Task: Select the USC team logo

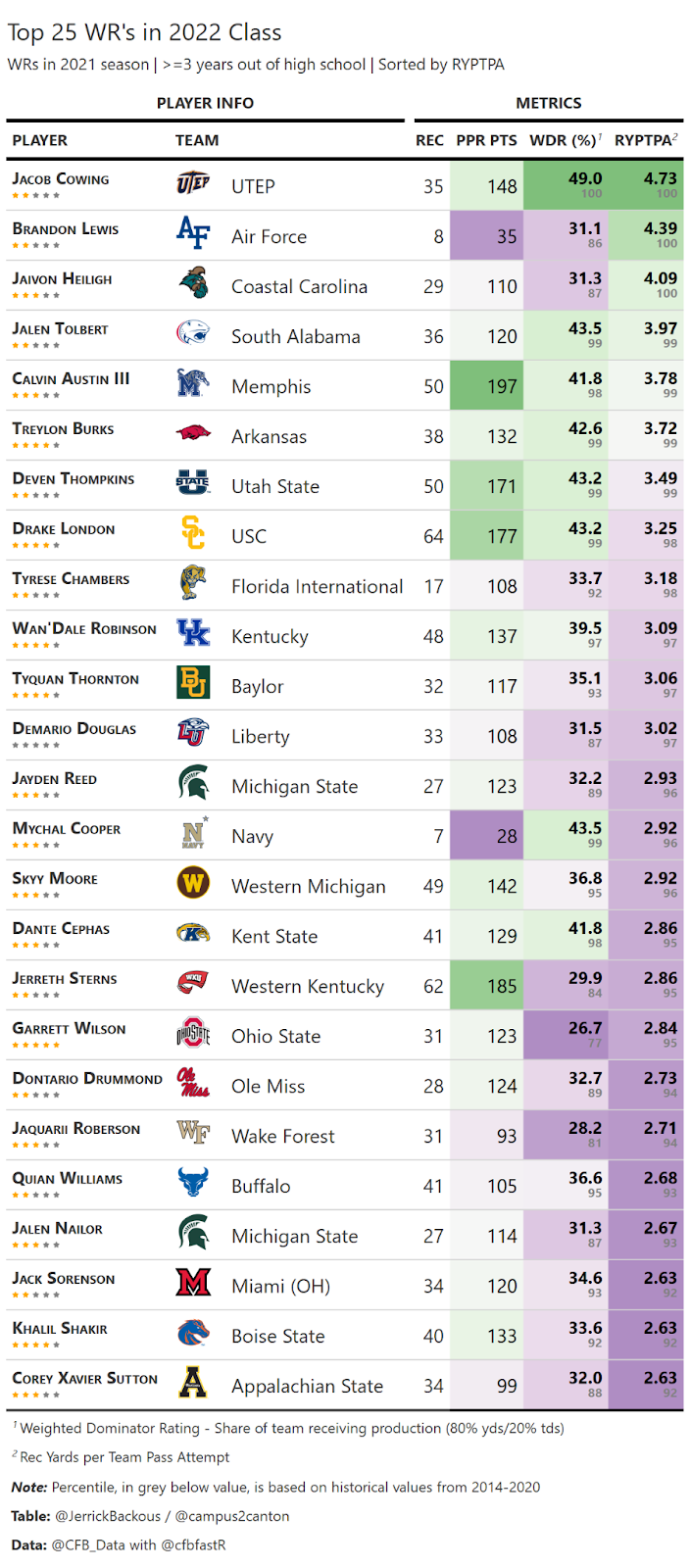Action: click(193, 534)
